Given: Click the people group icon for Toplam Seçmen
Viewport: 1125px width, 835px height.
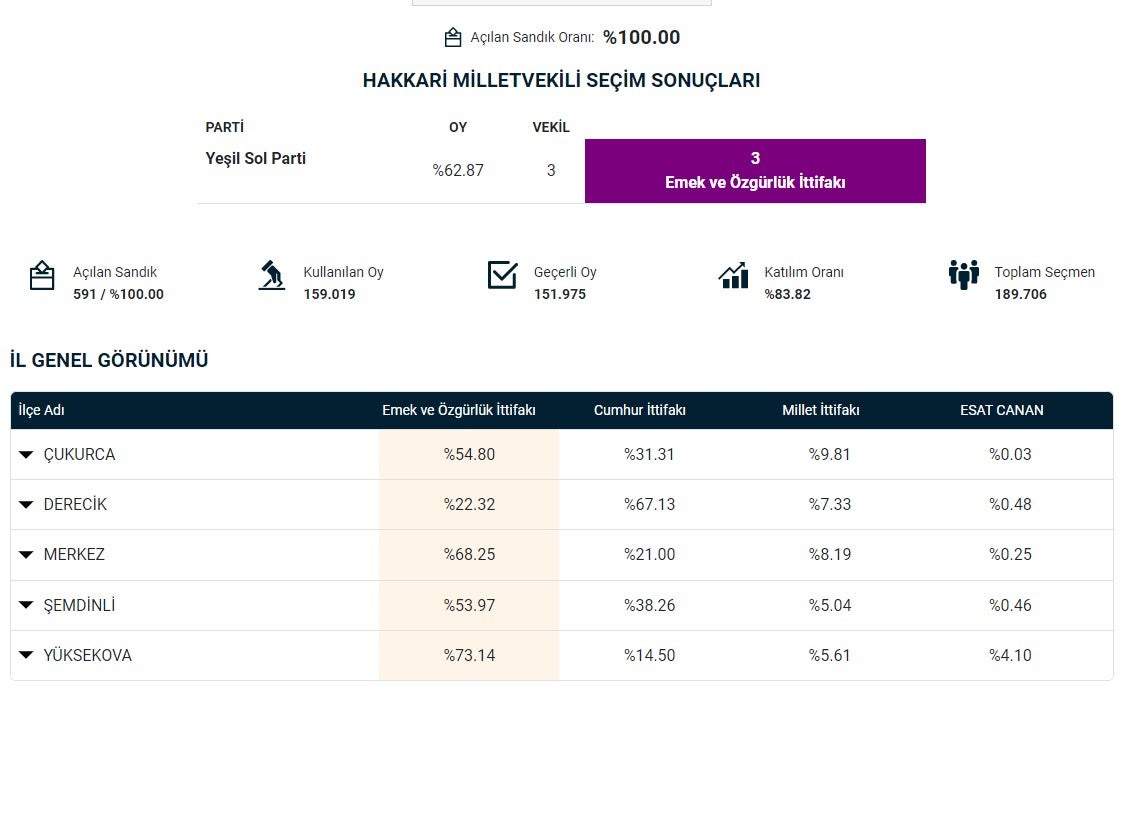Looking at the screenshot, I should coord(963,275).
